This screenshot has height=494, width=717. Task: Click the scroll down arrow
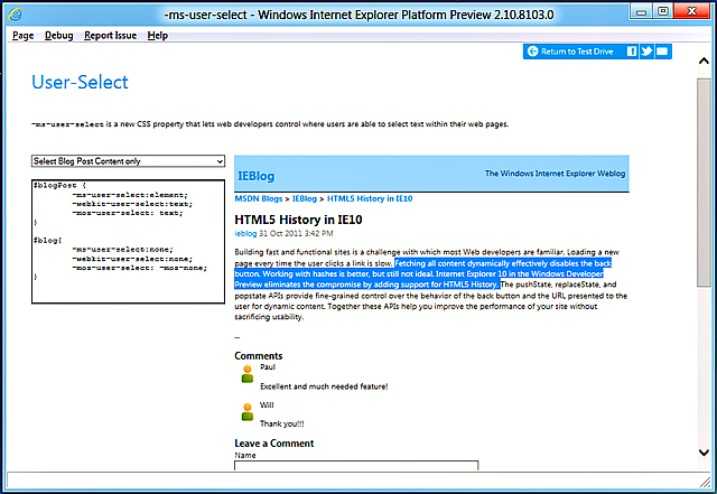click(x=704, y=452)
